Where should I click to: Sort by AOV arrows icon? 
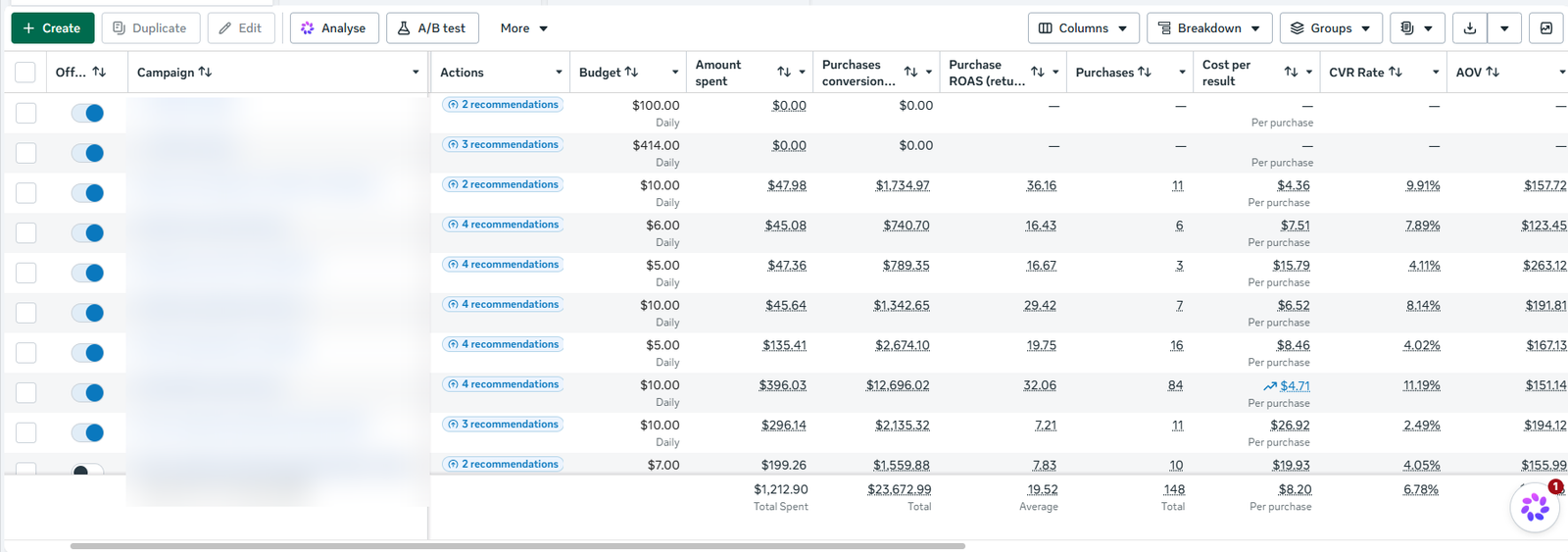[x=1493, y=73]
